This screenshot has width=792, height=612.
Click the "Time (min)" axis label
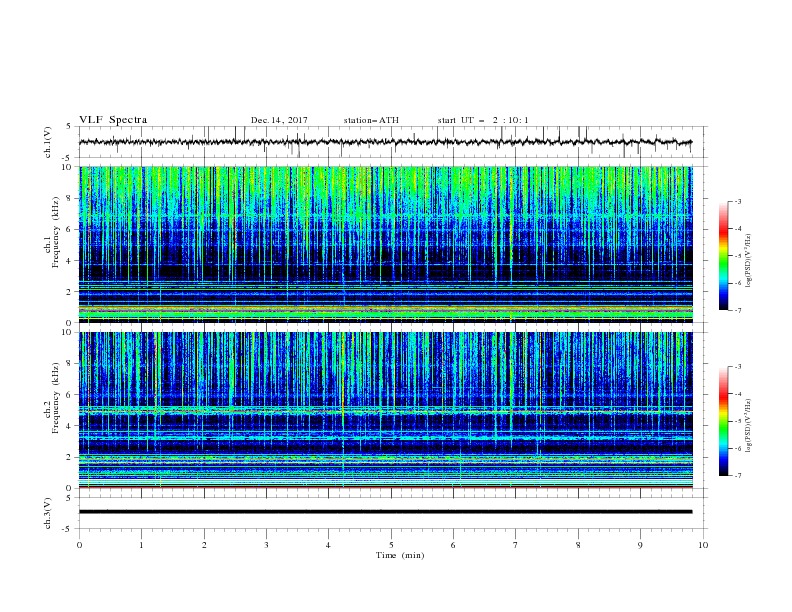[x=400, y=555]
